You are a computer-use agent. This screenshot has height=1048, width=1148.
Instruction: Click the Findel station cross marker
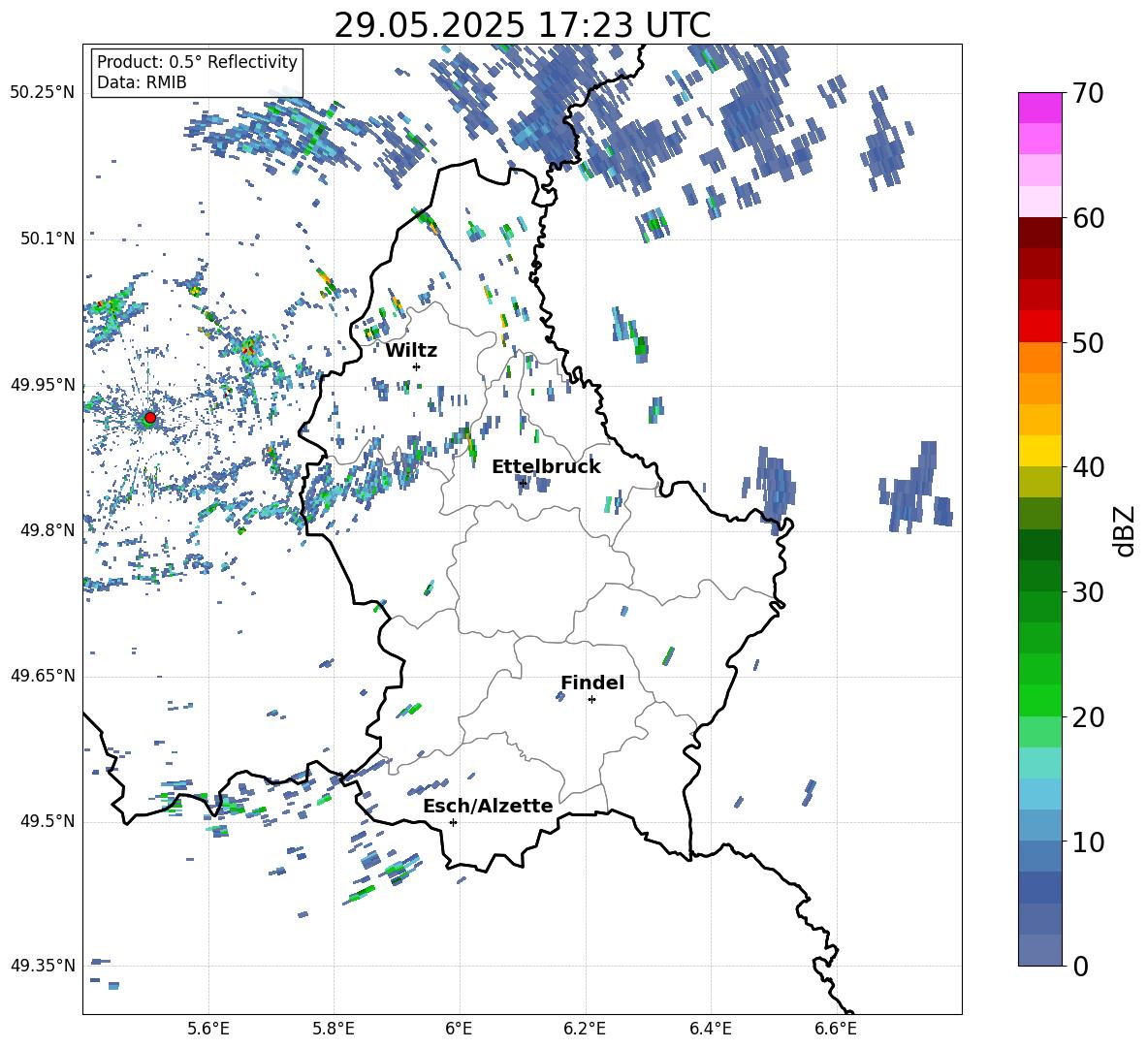591,700
